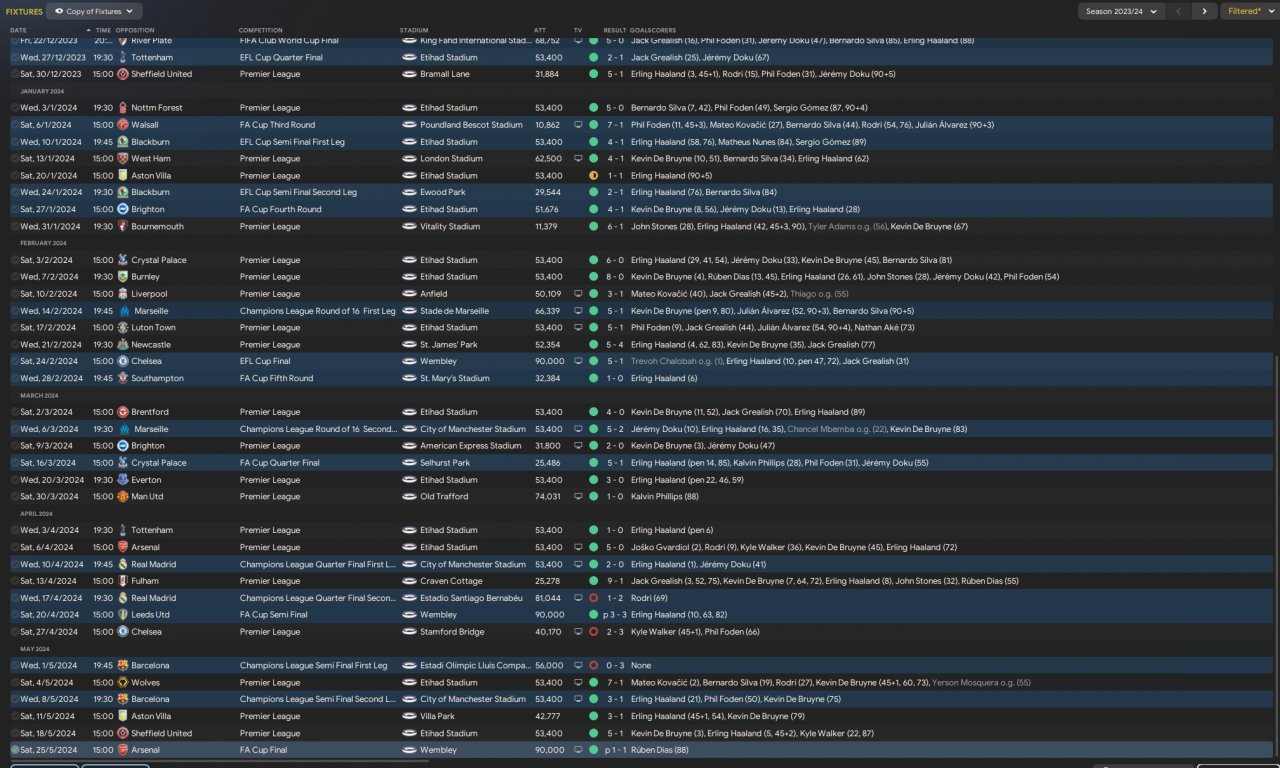Click the Luton Town club badge
The image size is (1280, 768).
tap(122, 328)
